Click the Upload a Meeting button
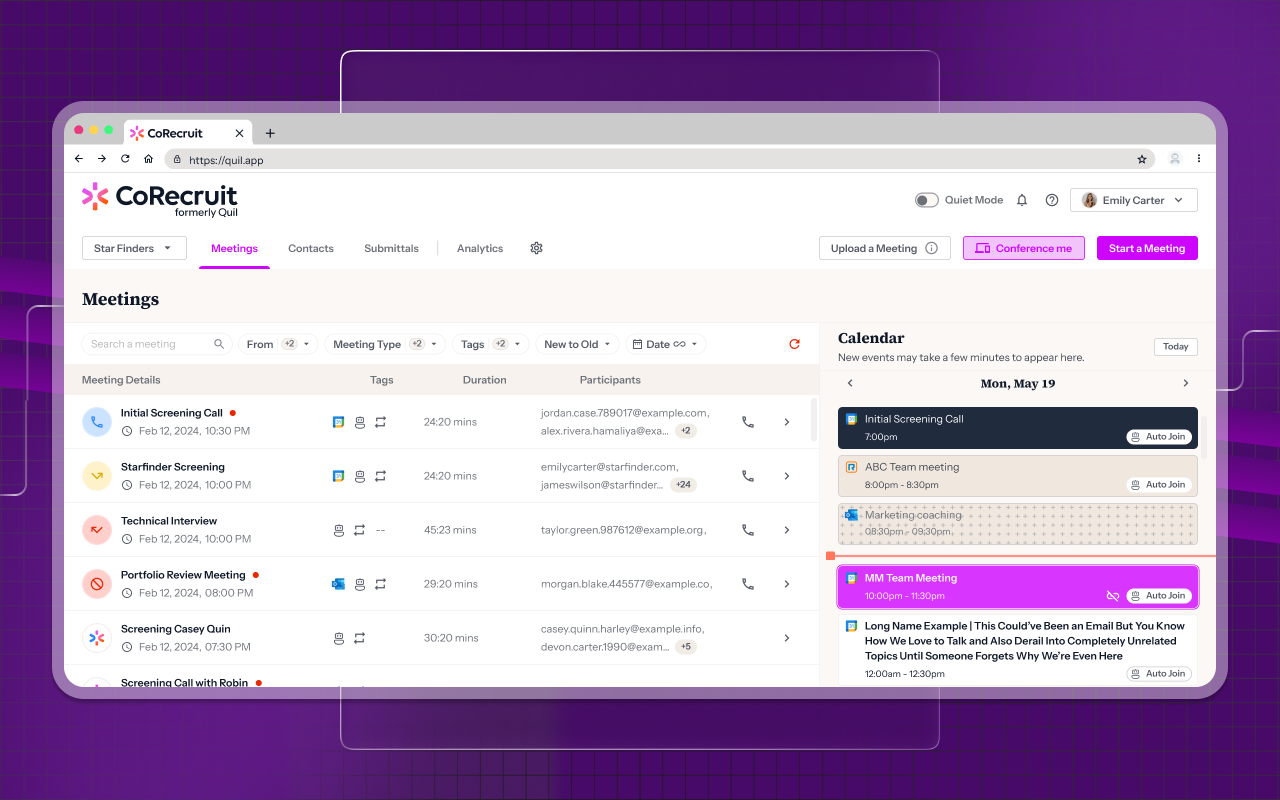1280x800 pixels. (884, 248)
